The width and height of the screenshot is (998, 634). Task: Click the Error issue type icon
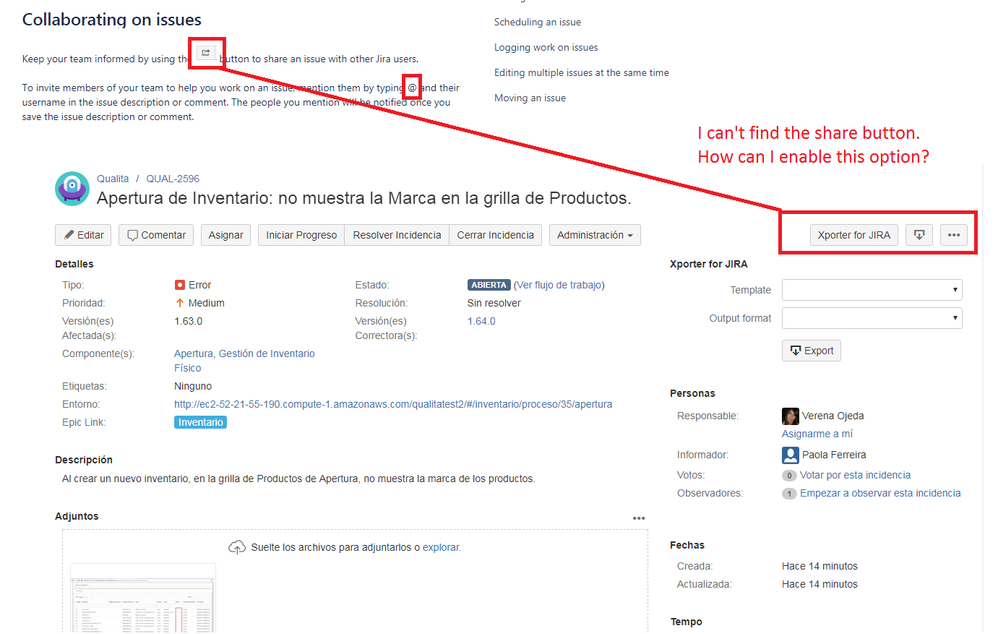(x=179, y=285)
